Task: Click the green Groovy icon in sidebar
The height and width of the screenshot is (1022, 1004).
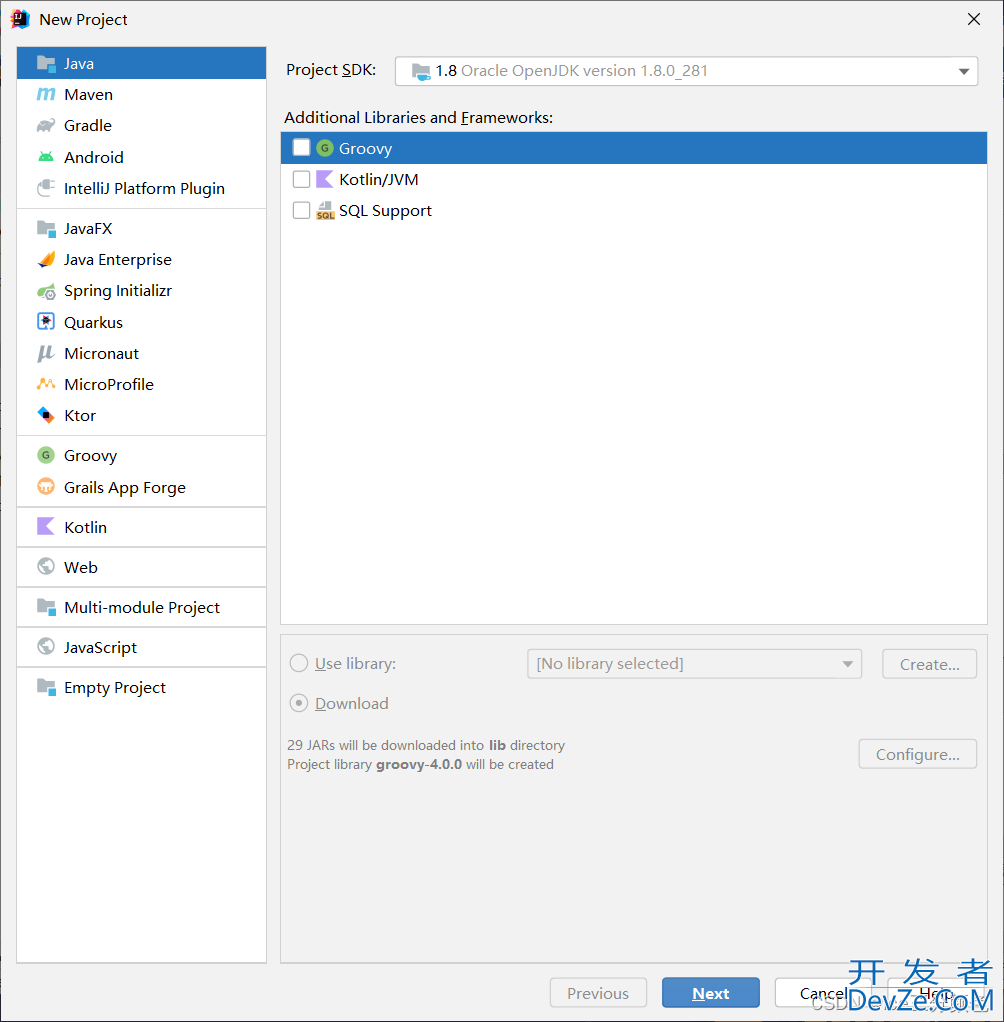Action: [x=46, y=455]
